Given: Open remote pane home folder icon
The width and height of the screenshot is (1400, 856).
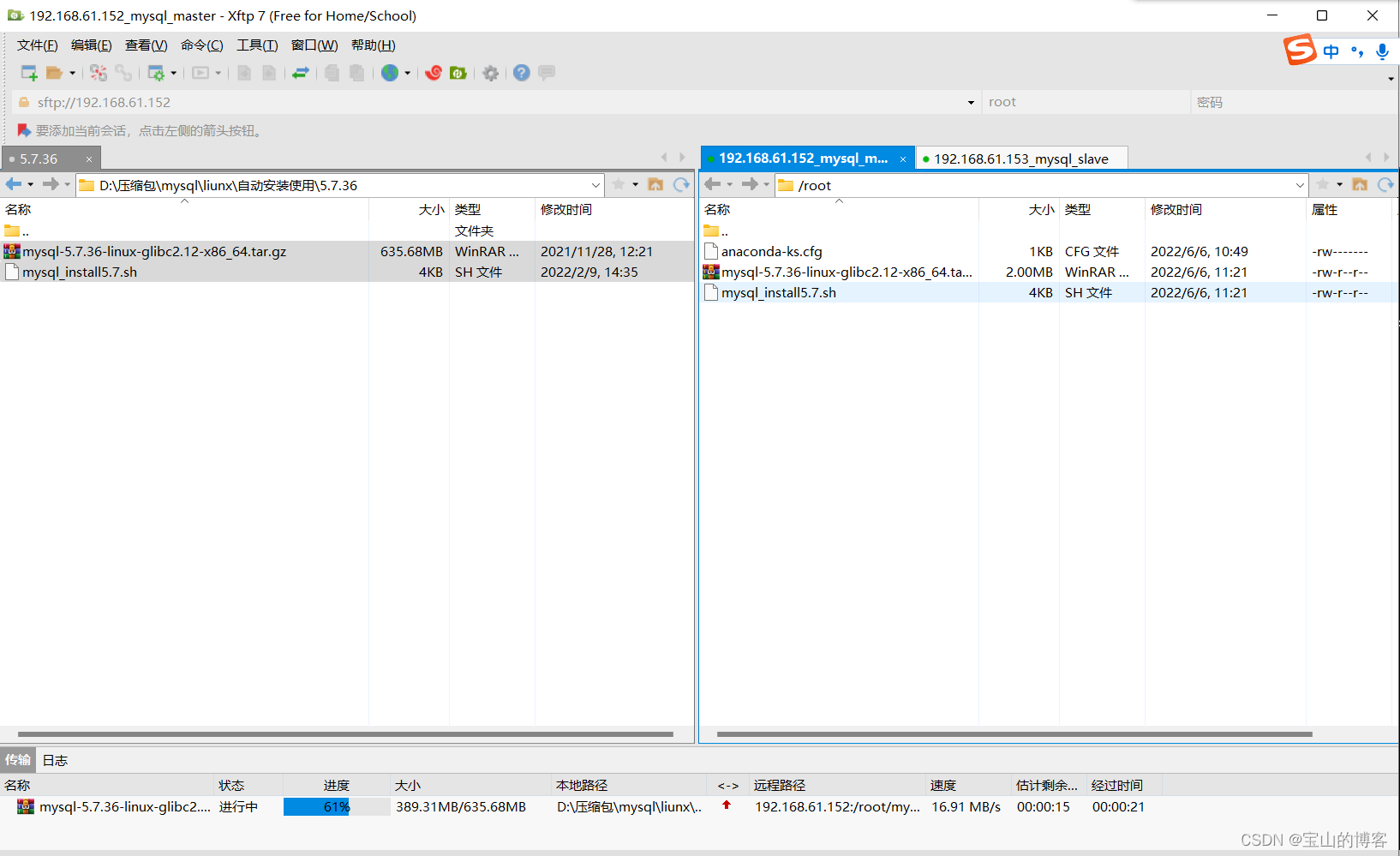Looking at the screenshot, I should click(1361, 184).
